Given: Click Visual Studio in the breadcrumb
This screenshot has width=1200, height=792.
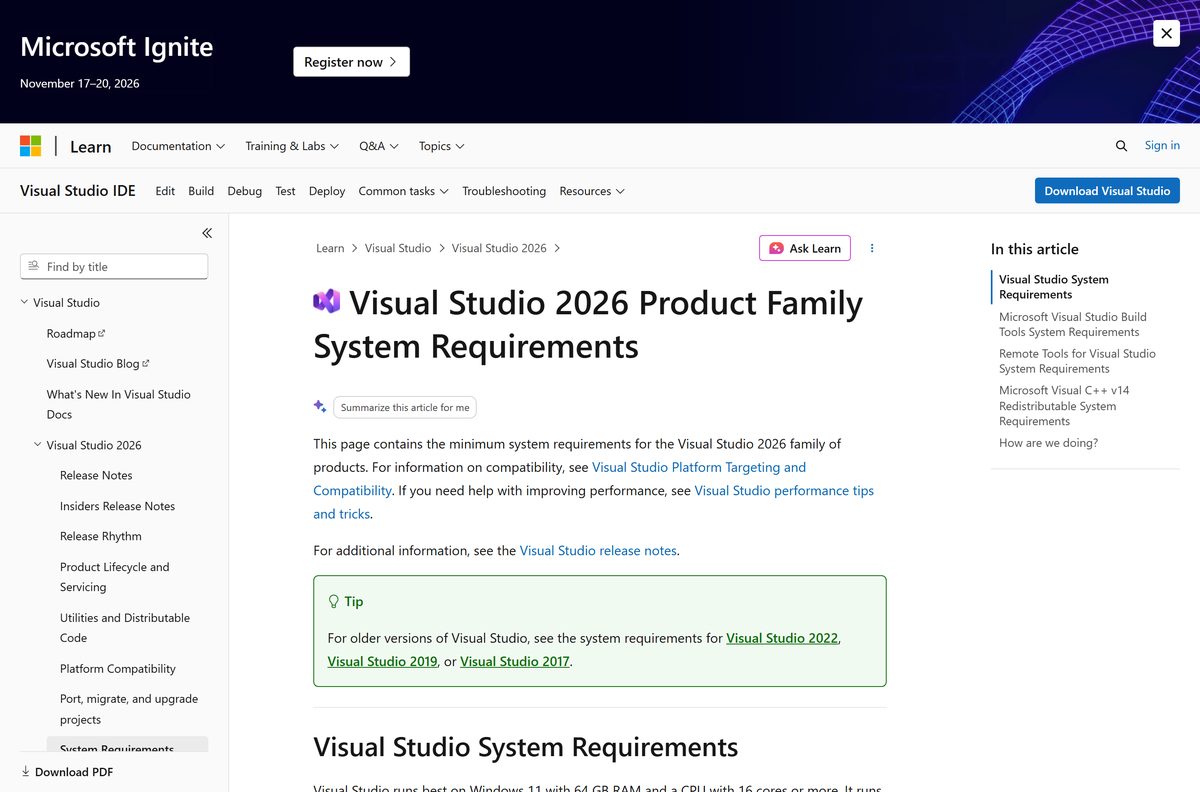Looking at the screenshot, I should tap(398, 248).
